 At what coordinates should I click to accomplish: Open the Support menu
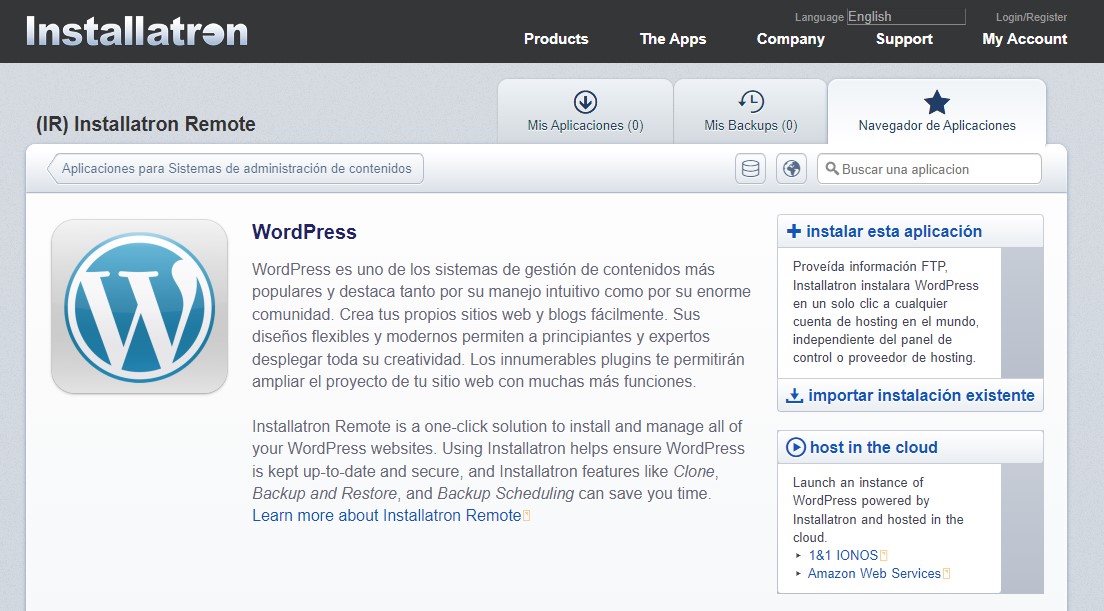(904, 39)
